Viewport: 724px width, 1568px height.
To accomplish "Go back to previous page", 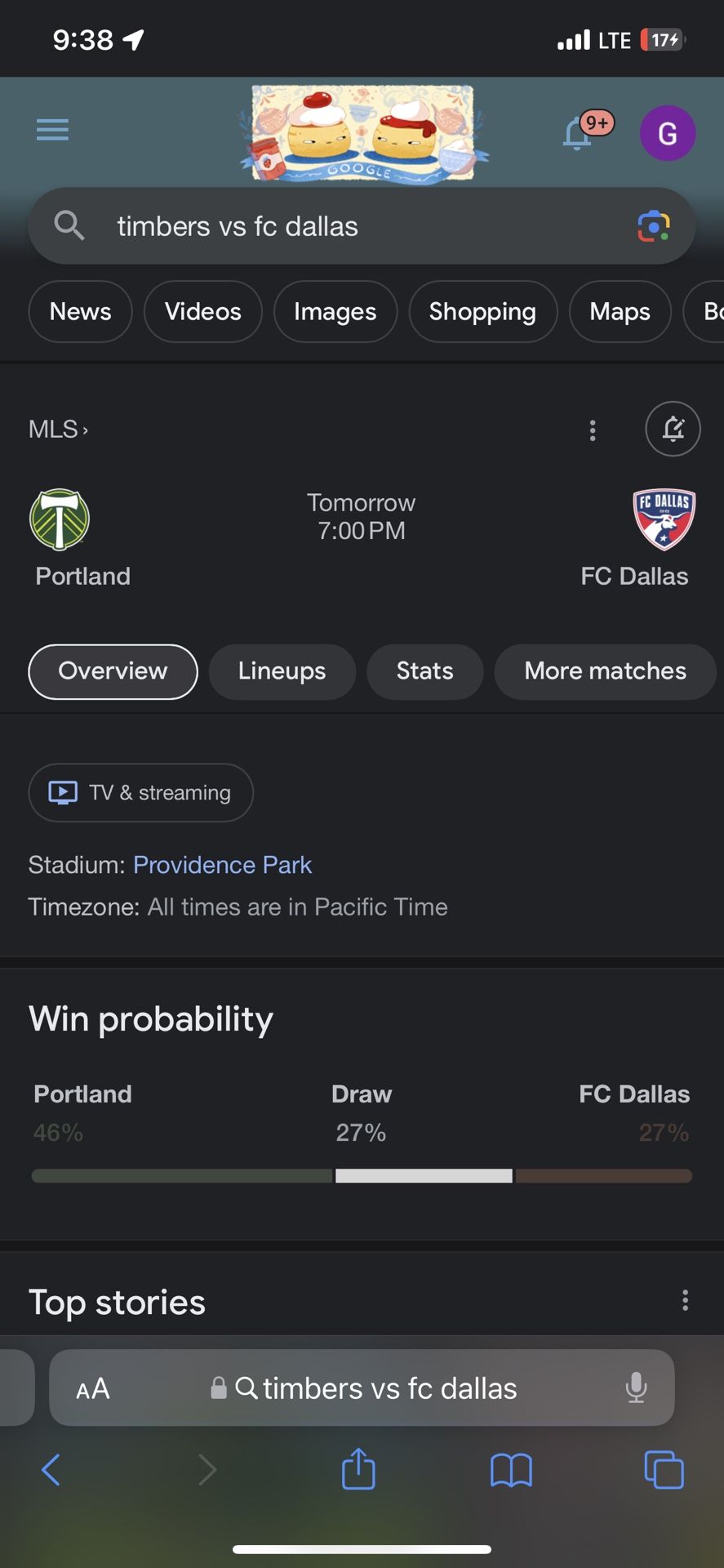I will (x=51, y=1470).
